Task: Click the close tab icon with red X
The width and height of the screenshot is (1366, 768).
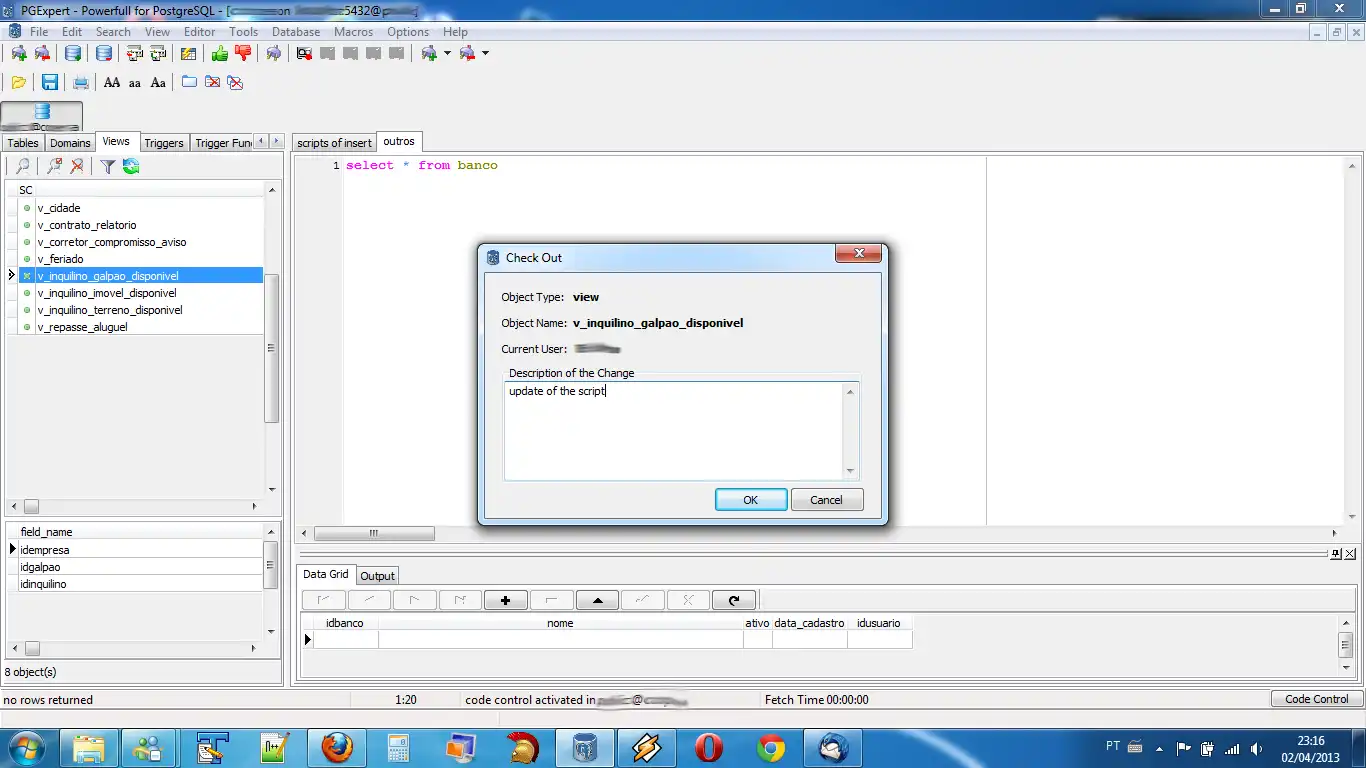Action: click(x=212, y=82)
